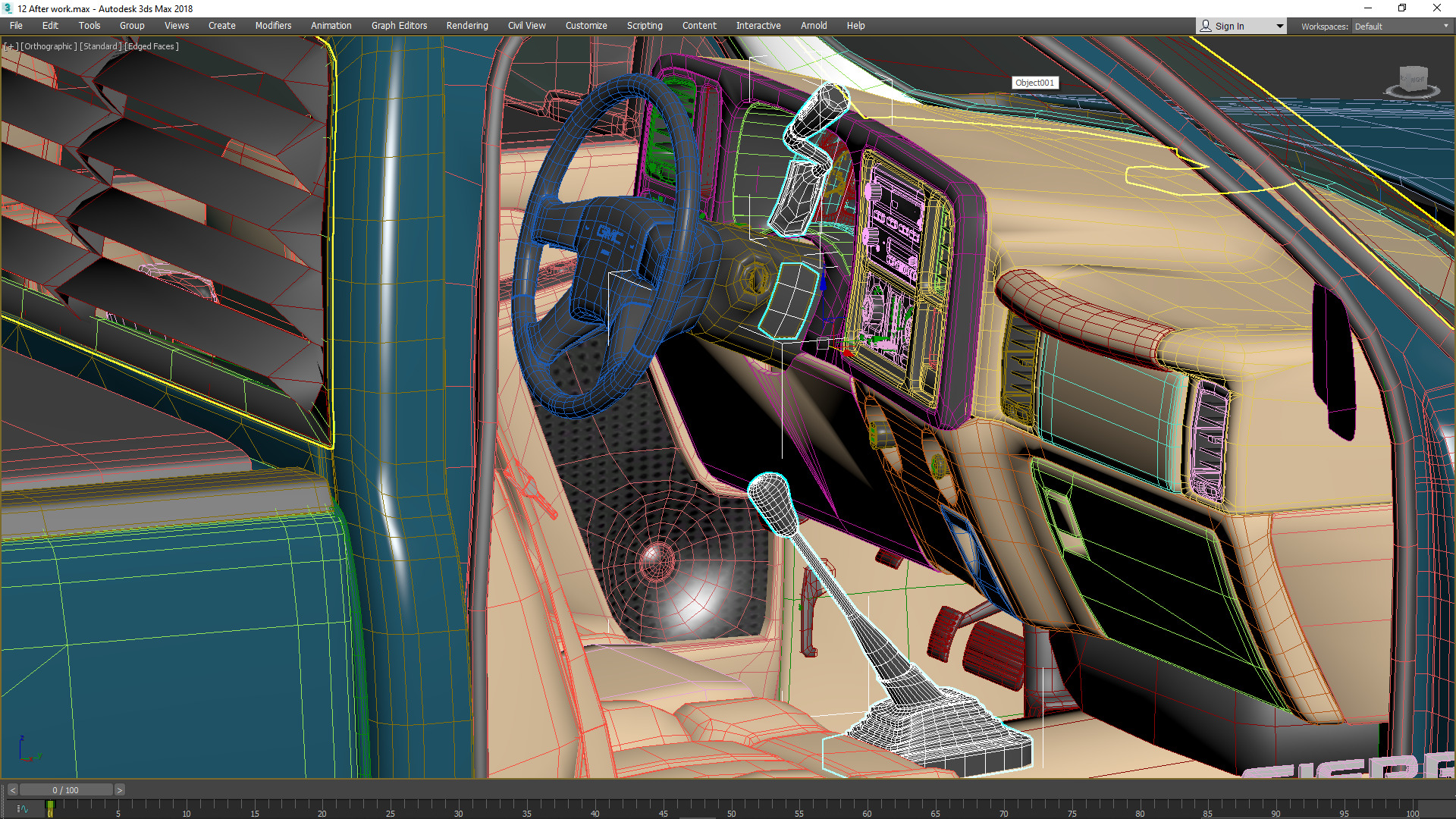Click the time slider 0 / 100 bar
1456x819 pixels.
[66, 790]
